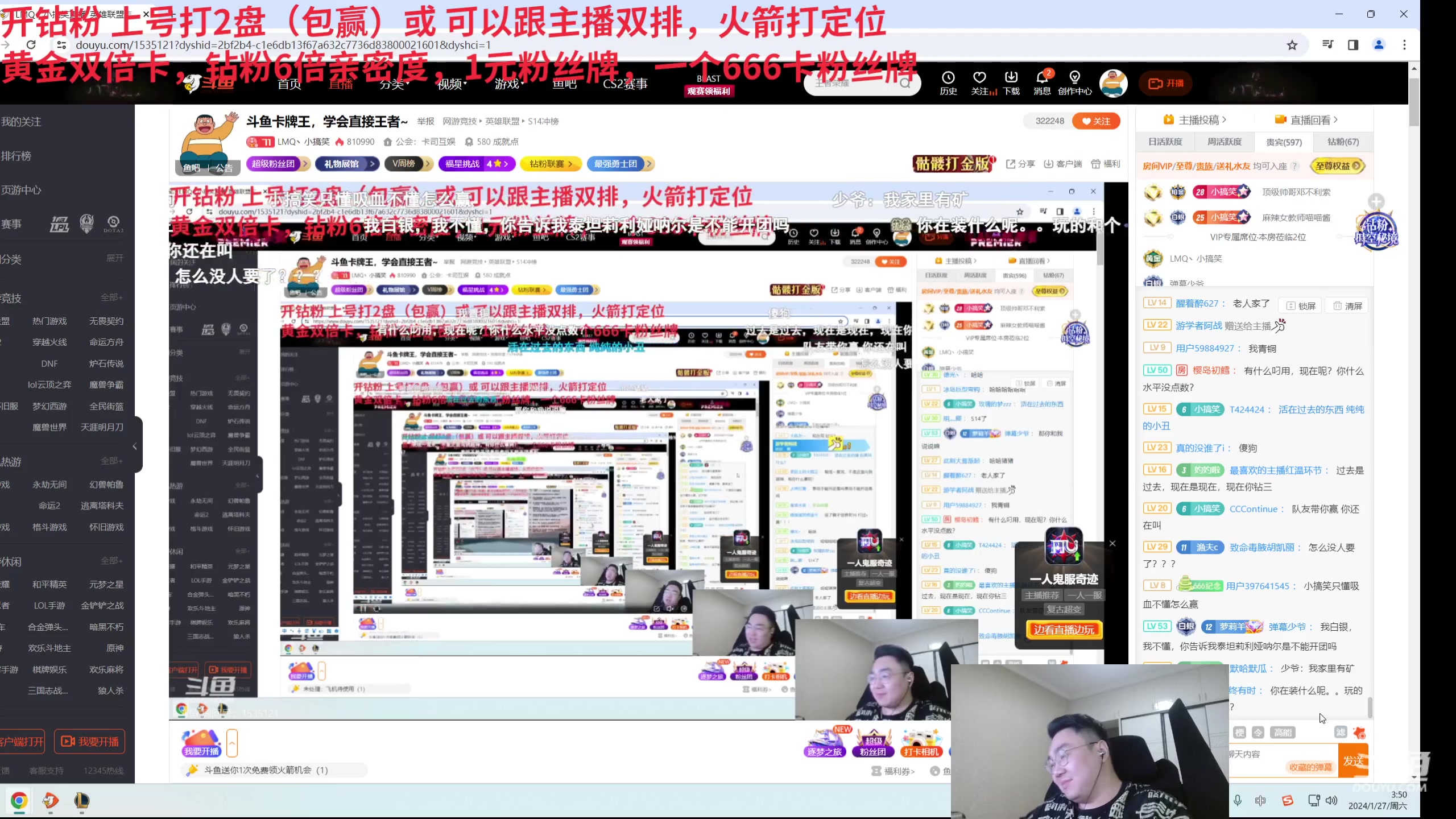The height and width of the screenshot is (819, 1456).
Task: Open the 视频 dropdown in the nav bar
Action: click(x=452, y=84)
